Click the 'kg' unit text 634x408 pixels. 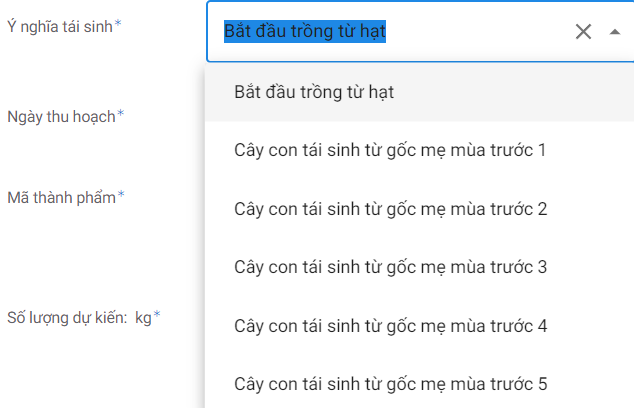[x=143, y=317]
